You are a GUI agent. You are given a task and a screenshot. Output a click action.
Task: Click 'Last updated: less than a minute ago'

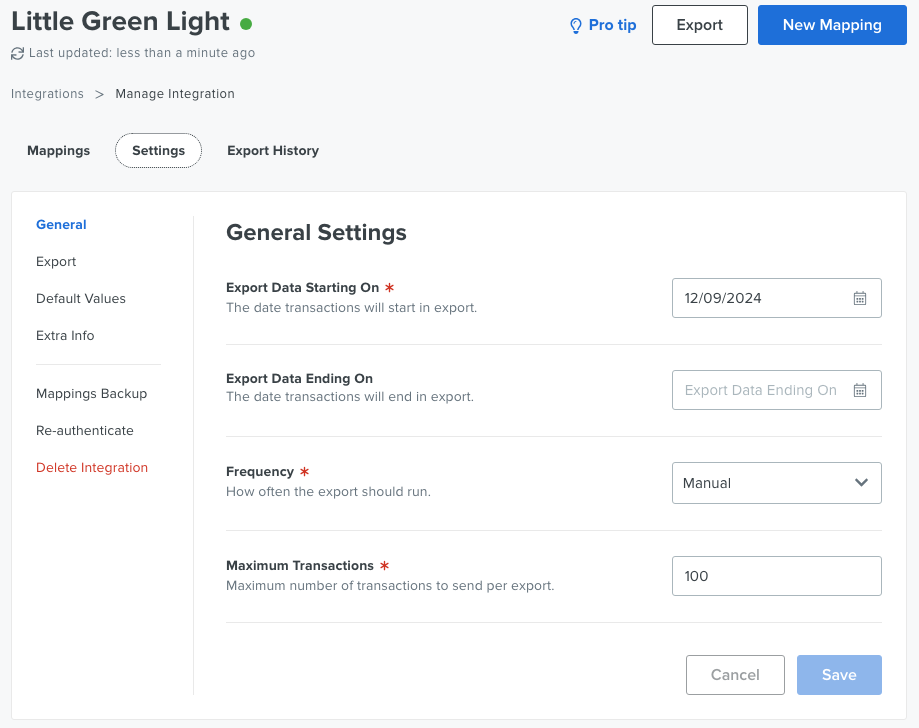coord(142,53)
